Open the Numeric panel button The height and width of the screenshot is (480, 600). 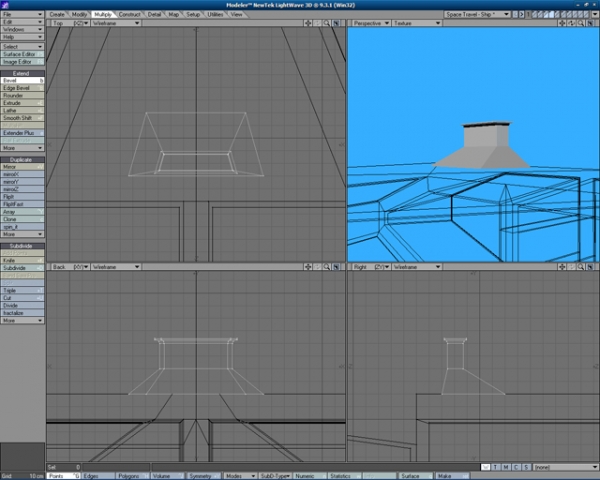[x=309, y=476]
